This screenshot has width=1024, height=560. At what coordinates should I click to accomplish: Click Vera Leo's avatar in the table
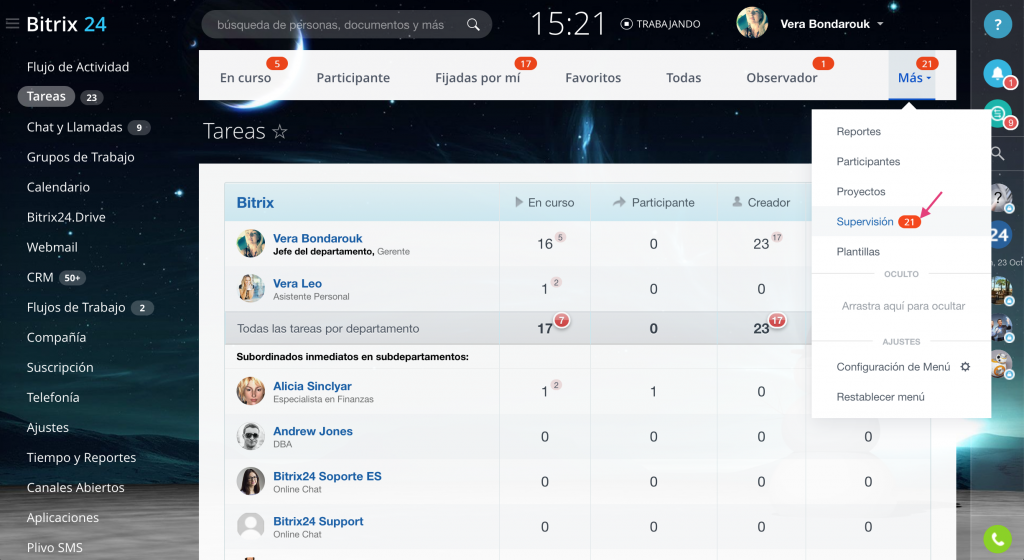(x=251, y=288)
